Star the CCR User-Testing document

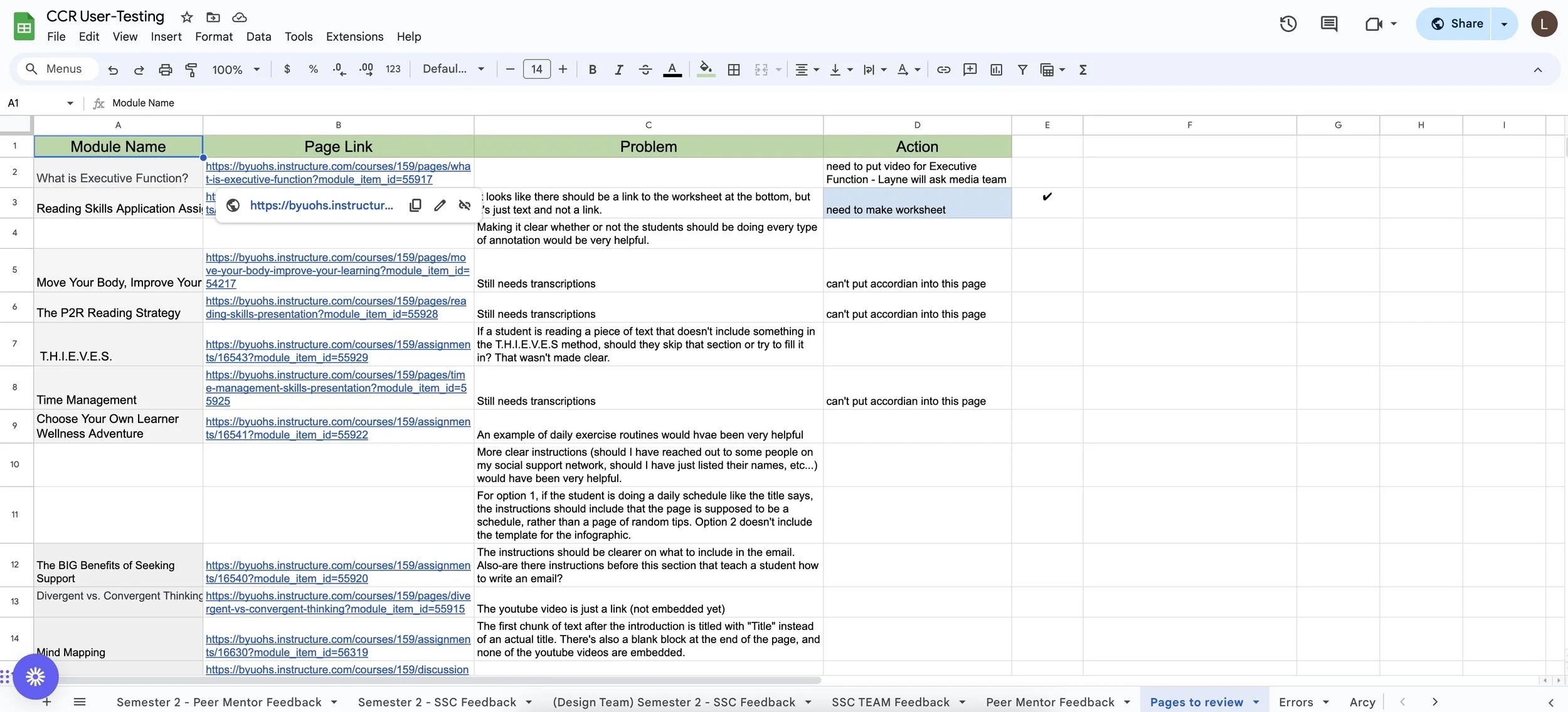pos(187,17)
